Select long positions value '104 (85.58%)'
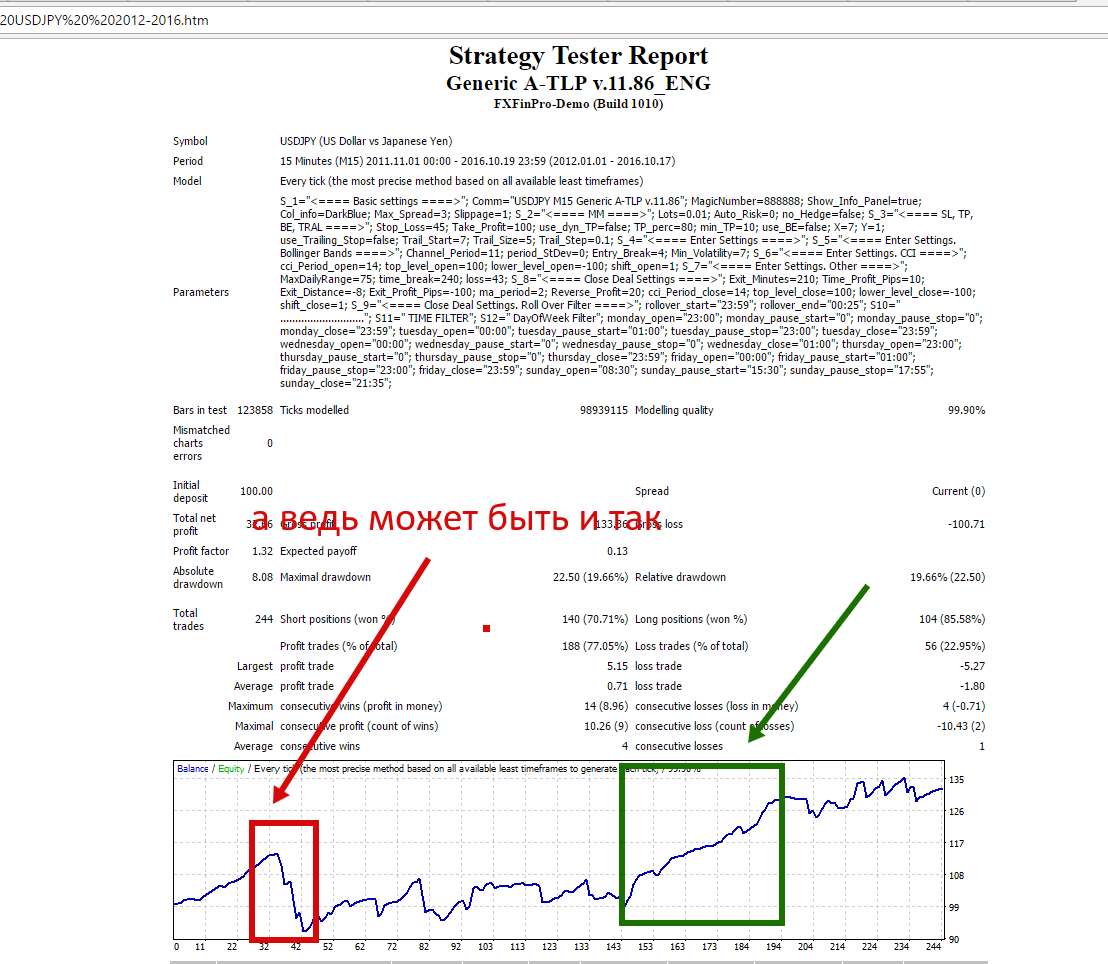 (x=952, y=619)
